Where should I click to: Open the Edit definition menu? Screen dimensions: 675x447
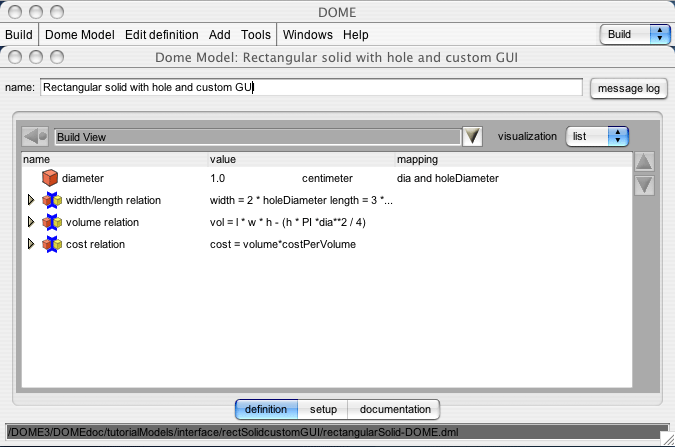tap(162, 34)
